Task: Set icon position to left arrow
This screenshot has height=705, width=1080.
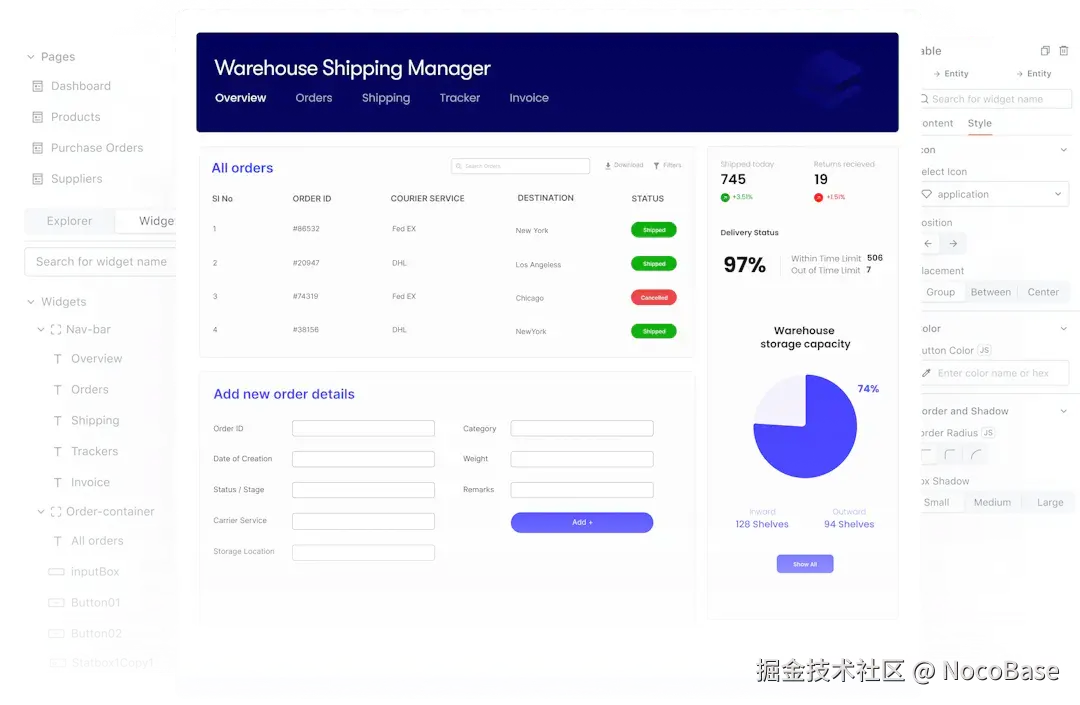Action: pos(928,244)
